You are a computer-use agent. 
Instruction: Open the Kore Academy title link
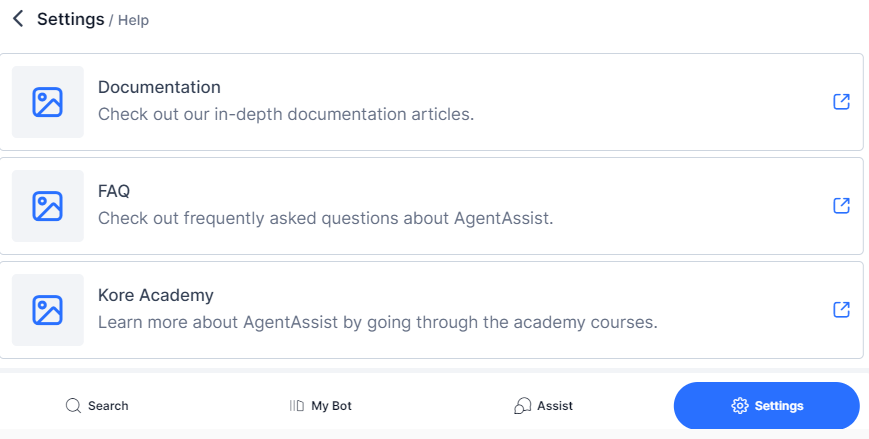coord(156,295)
